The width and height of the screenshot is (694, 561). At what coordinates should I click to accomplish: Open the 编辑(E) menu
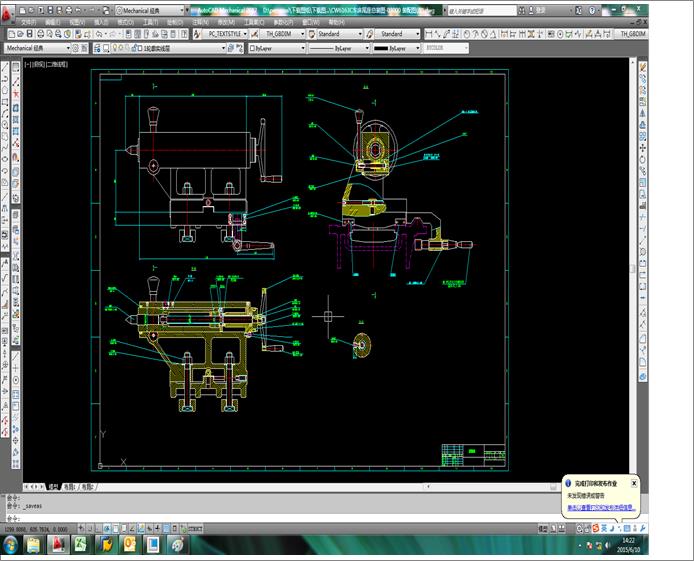(x=52, y=21)
